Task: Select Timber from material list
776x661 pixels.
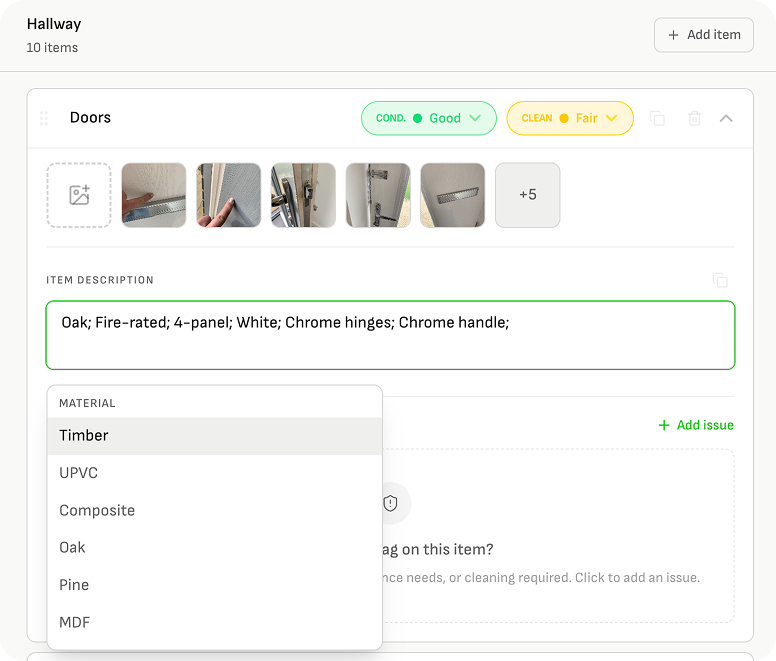Action: click(x=215, y=436)
